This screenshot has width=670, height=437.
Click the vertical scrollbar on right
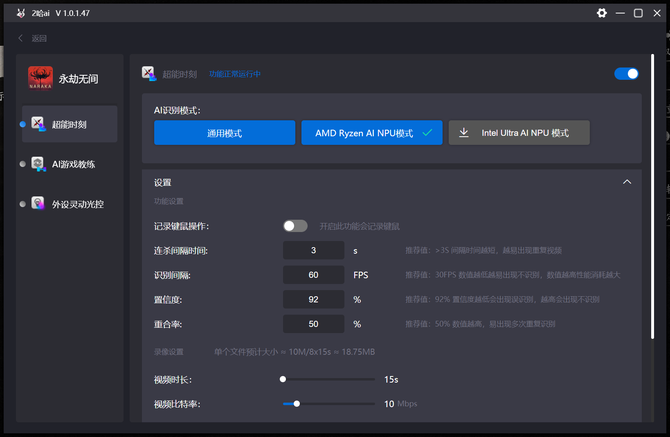coord(652,197)
